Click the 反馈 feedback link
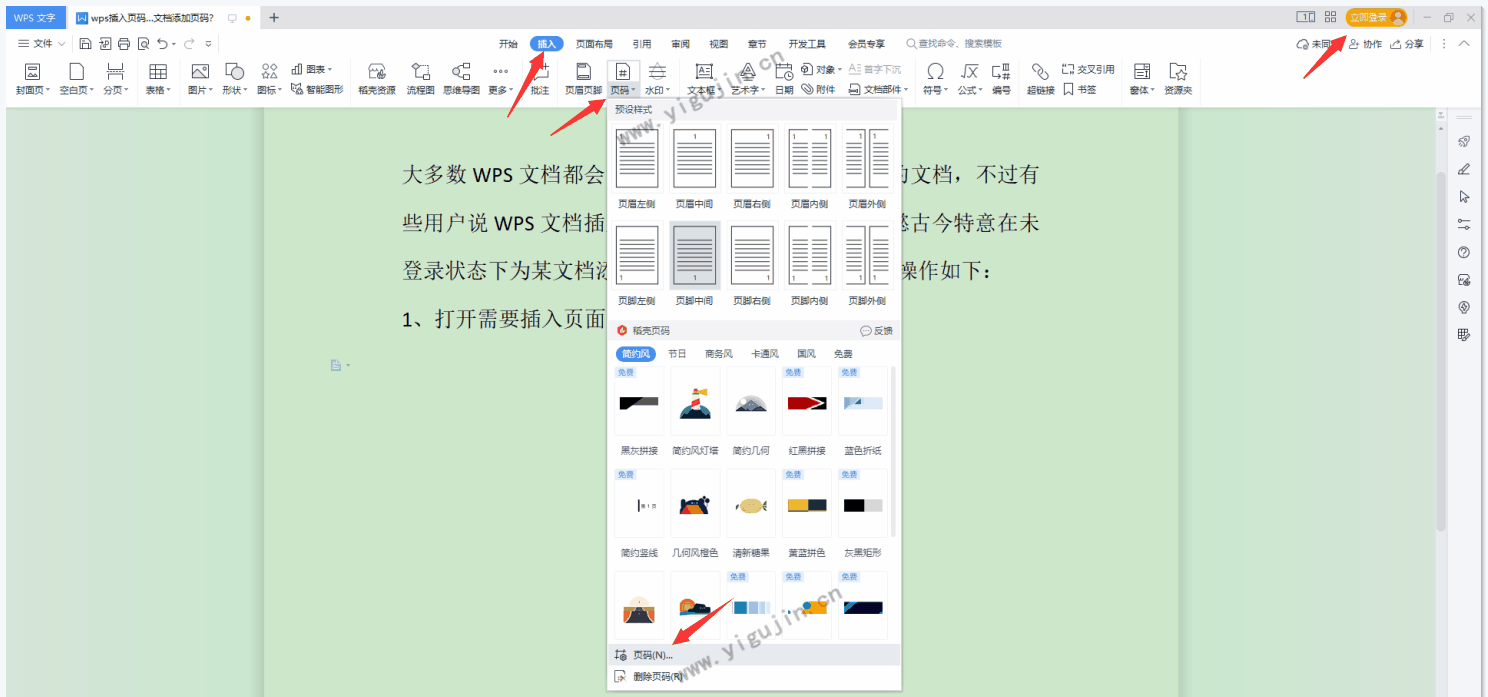The image size is (1488, 697). 877,331
